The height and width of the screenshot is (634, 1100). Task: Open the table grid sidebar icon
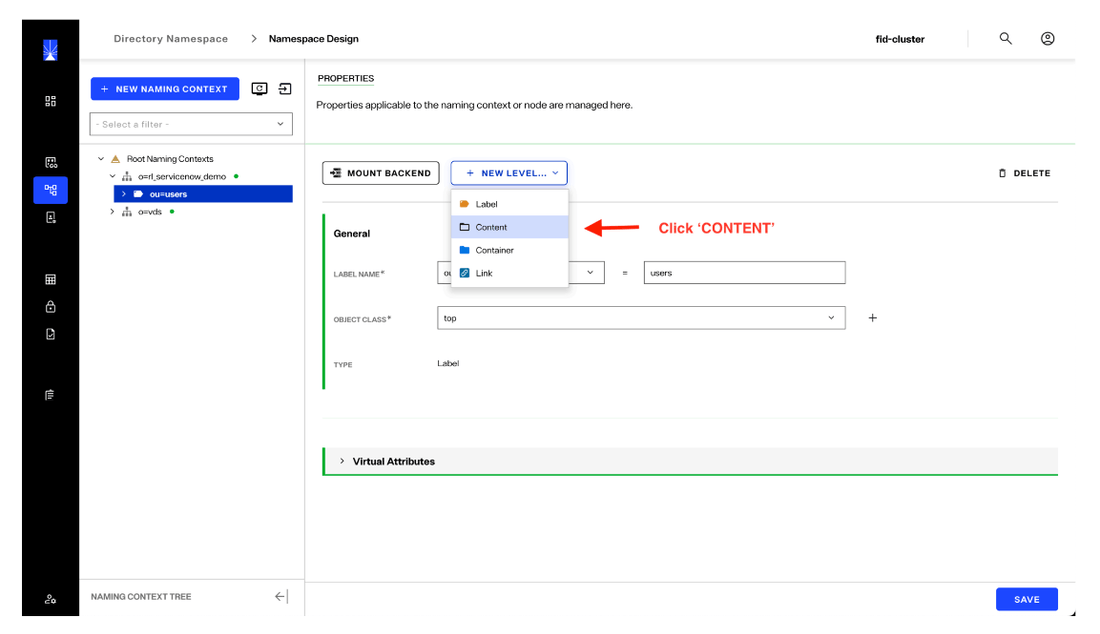click(x=51, y=279)
